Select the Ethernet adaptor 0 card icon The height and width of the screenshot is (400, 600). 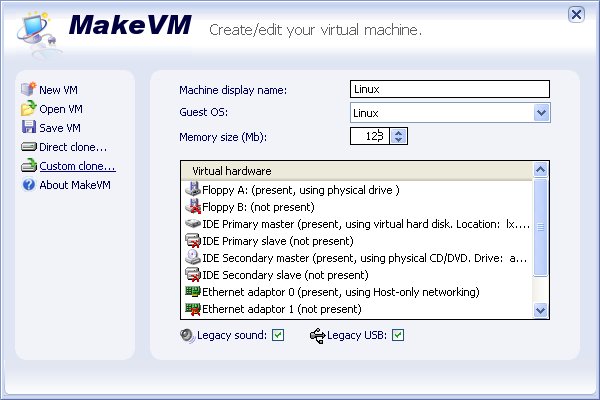pos(193,292)
